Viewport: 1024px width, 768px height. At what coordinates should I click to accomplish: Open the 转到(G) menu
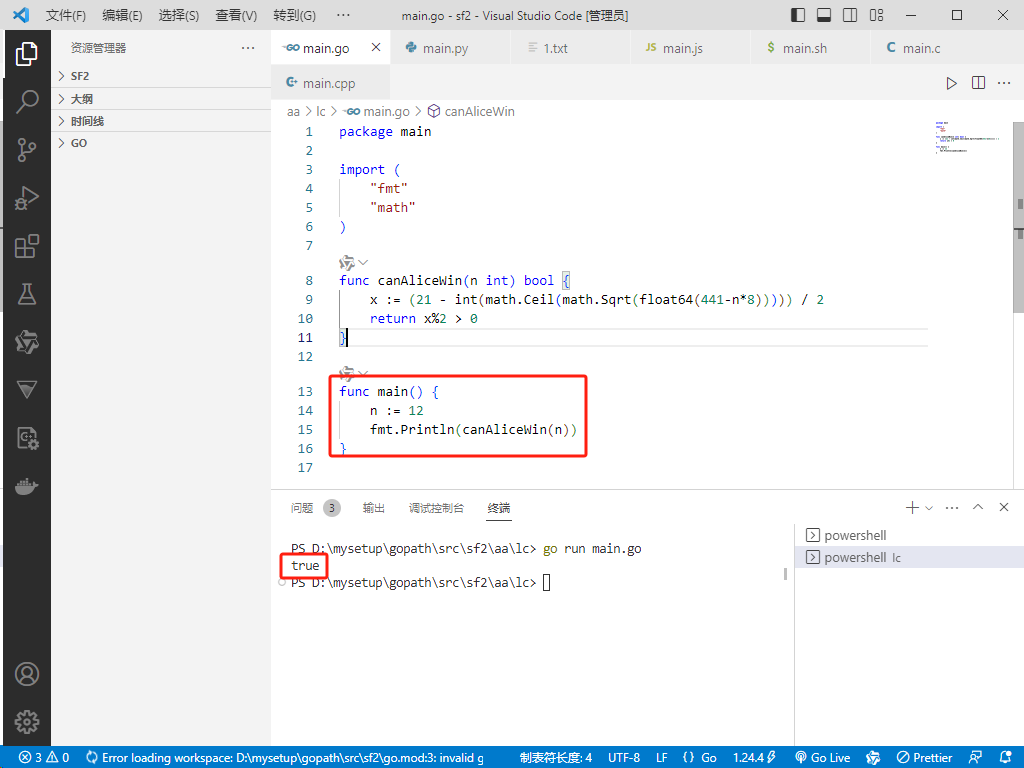click(295, 15)
